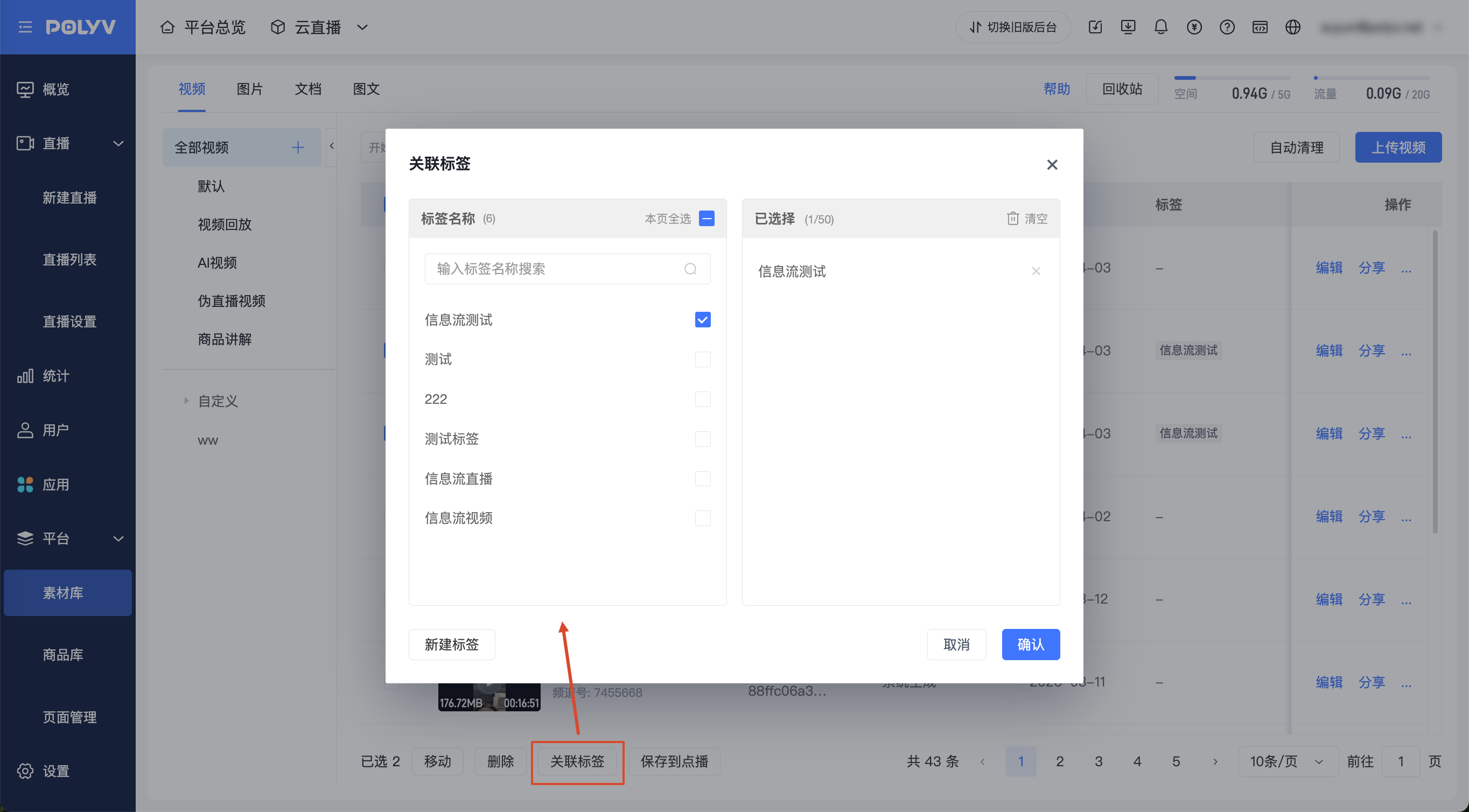Open the download center icon
Screen dimensions: 1469x812
[1128, 27]
